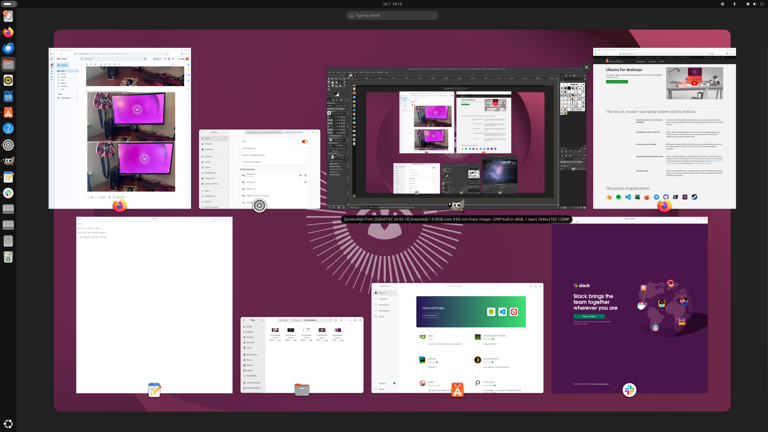The height and width of the screenshot is (432, 768).
Task: Open the Trash in the dock
Action: tap(8, 257)
